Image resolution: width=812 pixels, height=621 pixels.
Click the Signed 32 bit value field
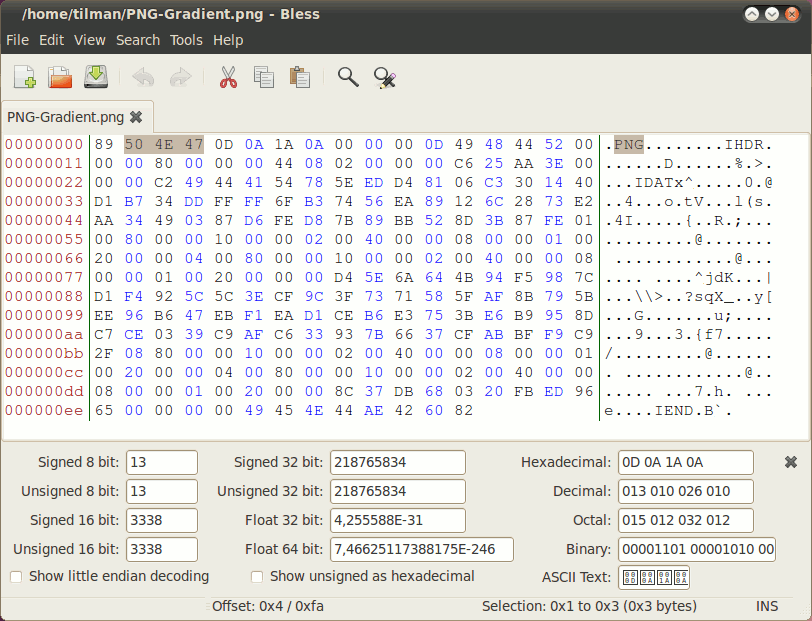point(397,462)
